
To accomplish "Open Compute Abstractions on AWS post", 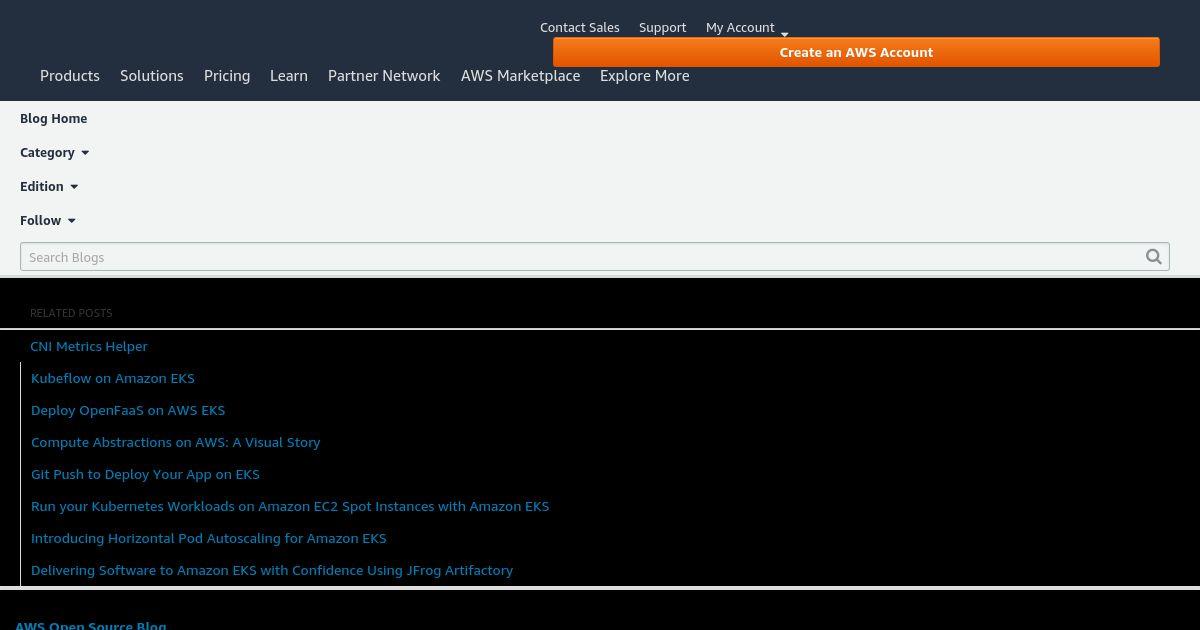I will tap(176, 442).
